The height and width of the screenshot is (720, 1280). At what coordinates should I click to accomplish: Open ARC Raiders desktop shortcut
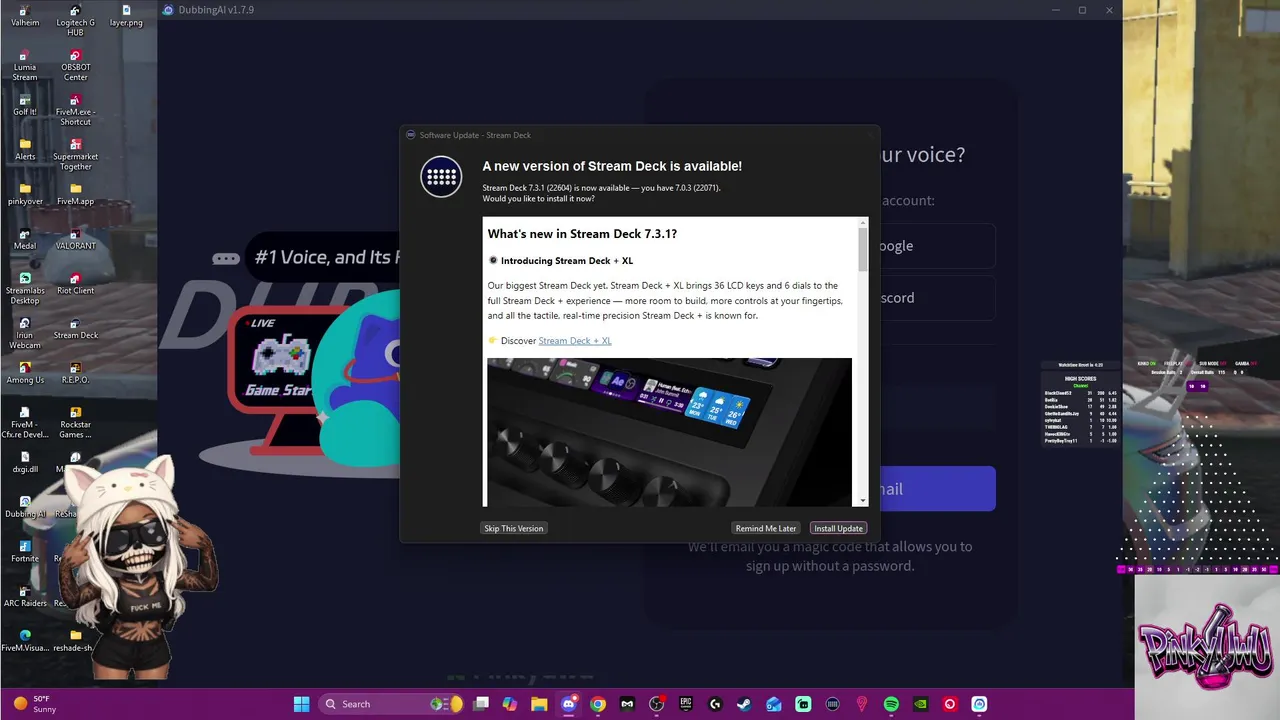pyautogui.click(x=25, y=596)
